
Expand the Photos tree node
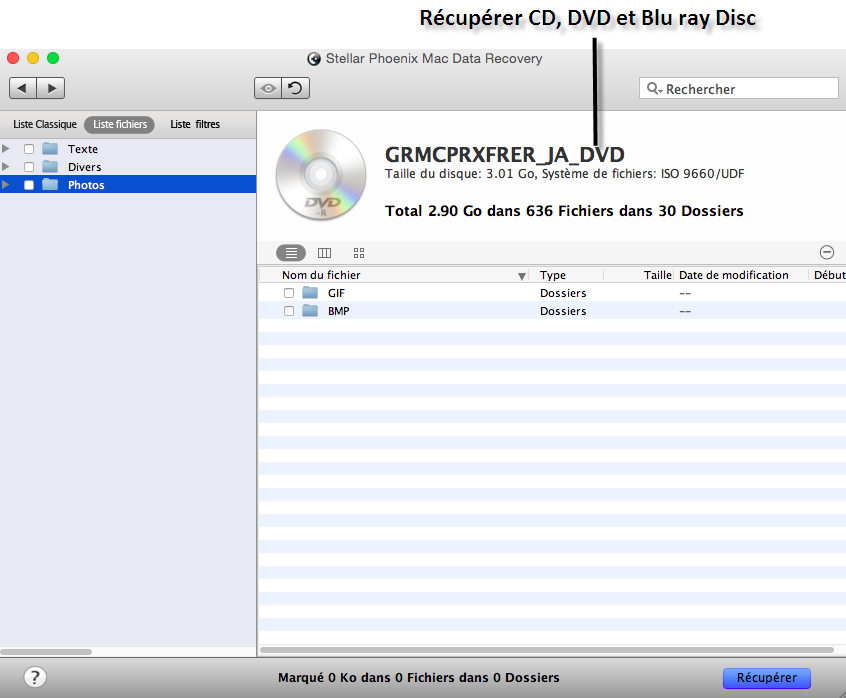[6, 184]
